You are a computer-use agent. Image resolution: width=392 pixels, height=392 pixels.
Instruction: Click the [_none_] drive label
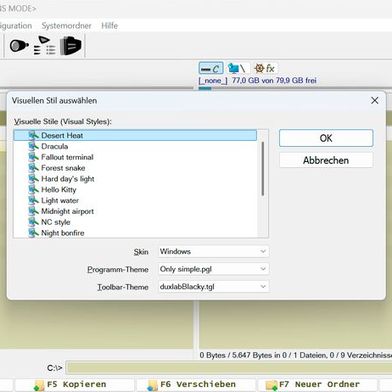[x=213, y=81]
